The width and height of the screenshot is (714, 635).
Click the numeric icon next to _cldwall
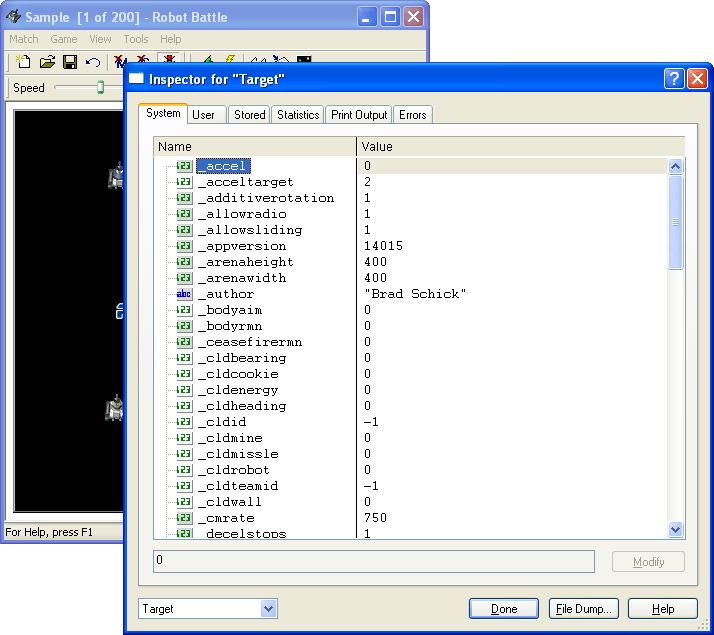click(184, 502)
